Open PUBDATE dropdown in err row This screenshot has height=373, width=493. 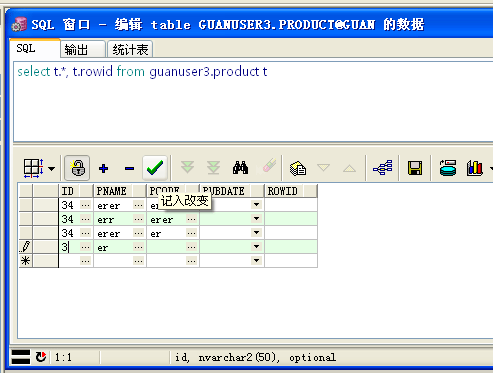(257, 219)
